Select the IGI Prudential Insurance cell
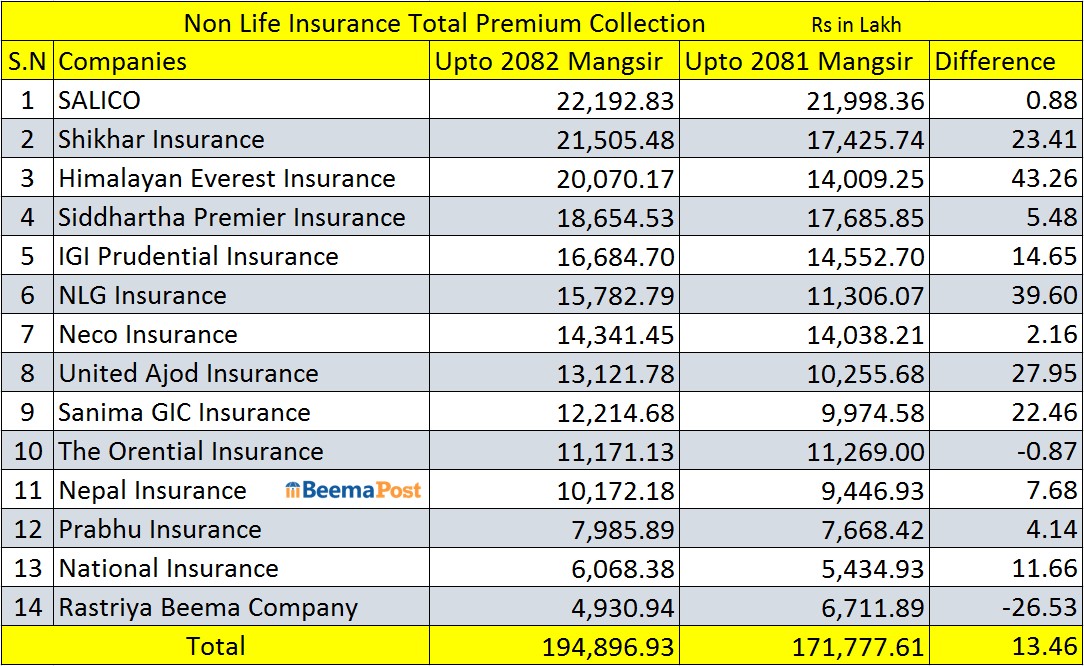Viewport: 1084px width, 666px height. coord(198,256)
